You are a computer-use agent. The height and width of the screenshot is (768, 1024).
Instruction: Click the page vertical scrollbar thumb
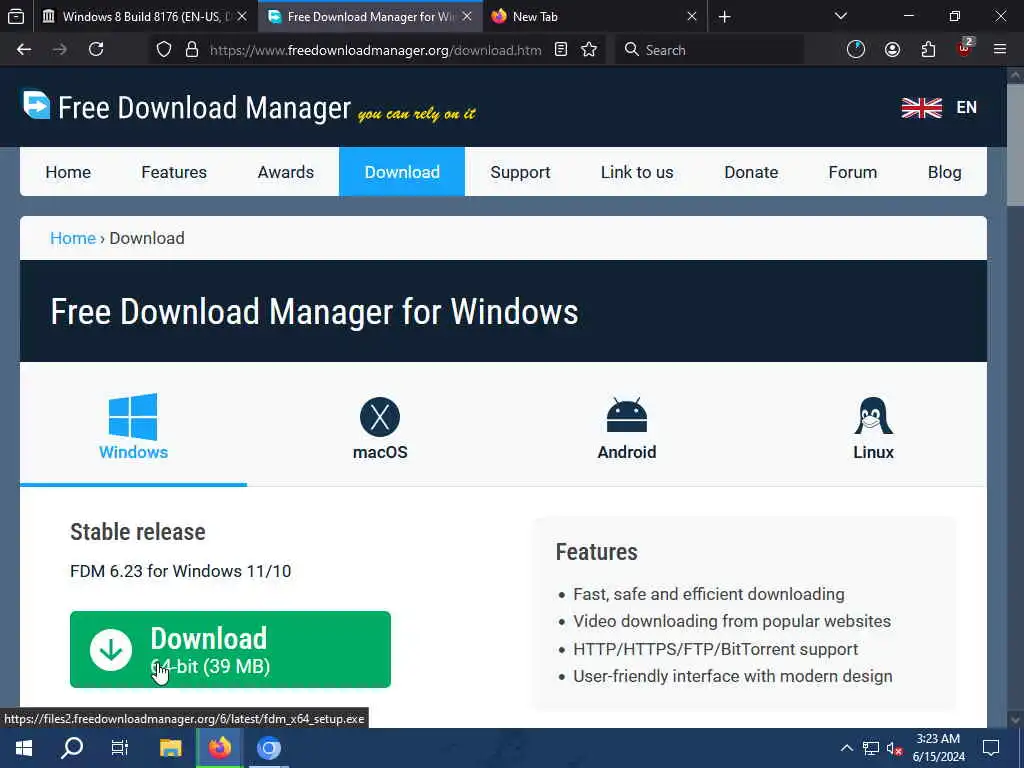tap(1015, 145)
